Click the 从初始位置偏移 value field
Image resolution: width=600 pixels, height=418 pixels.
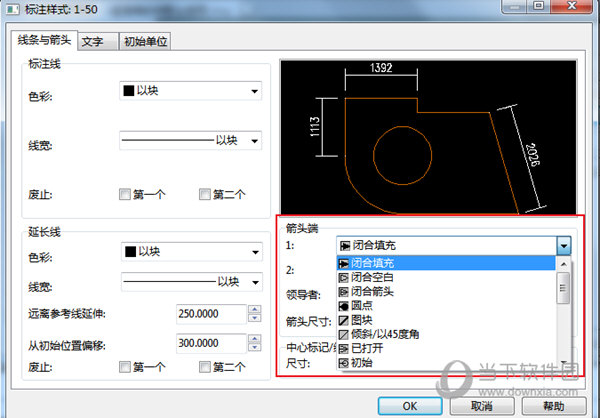pos(211,343)
